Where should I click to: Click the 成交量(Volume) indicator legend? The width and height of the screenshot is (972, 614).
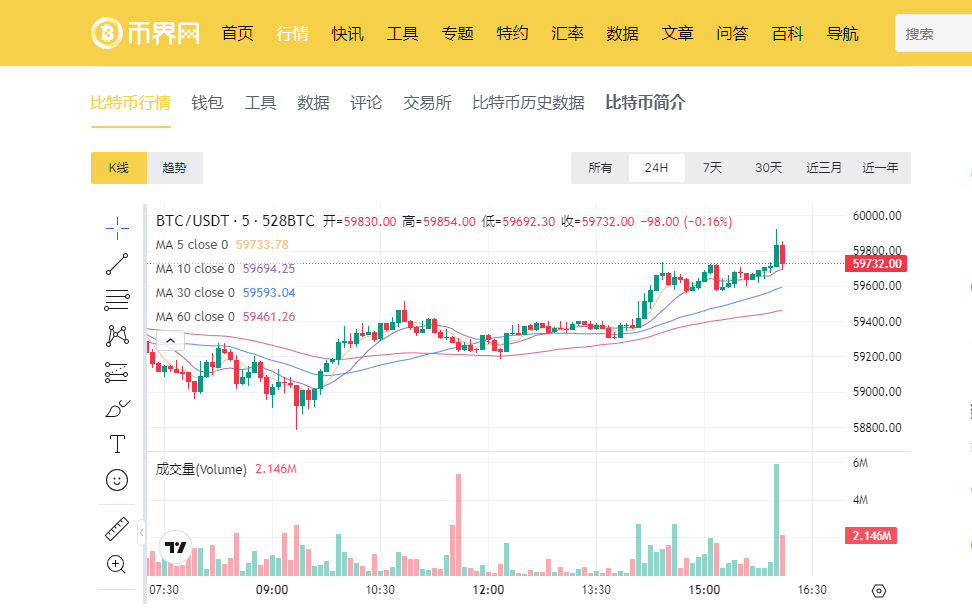[x=201, y=469]
